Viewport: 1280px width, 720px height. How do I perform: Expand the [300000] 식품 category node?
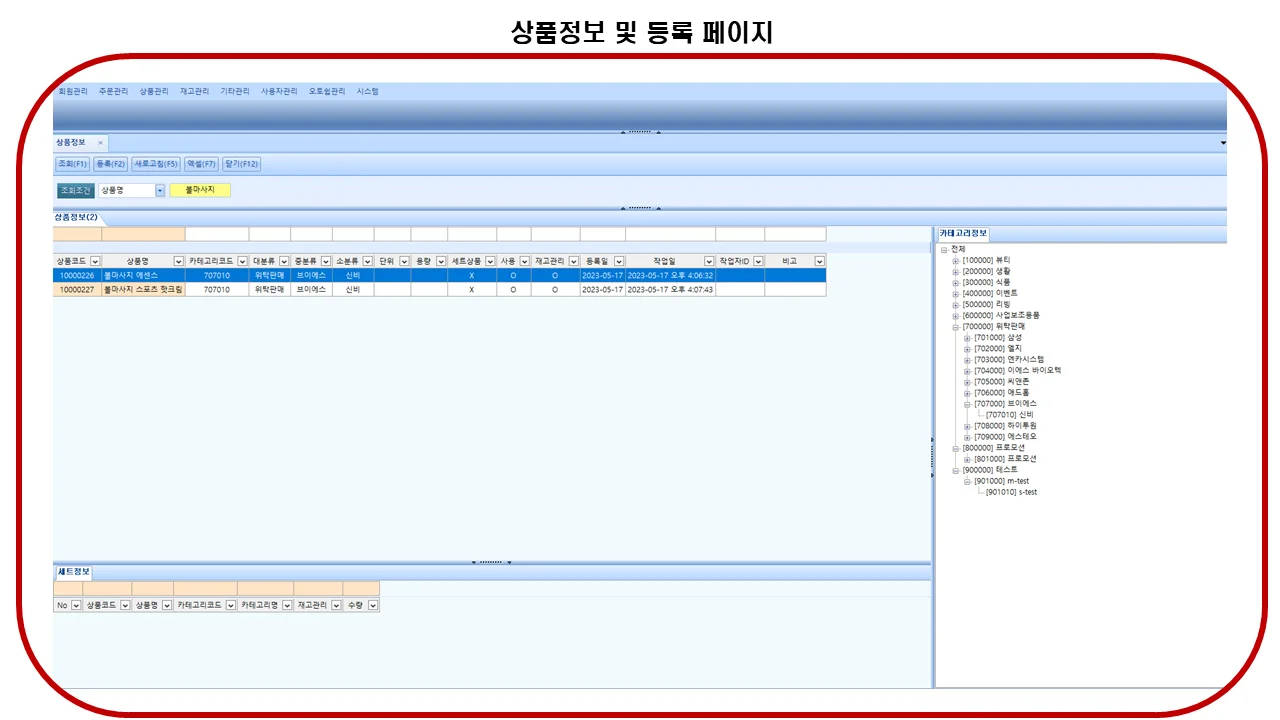point(955,282)
